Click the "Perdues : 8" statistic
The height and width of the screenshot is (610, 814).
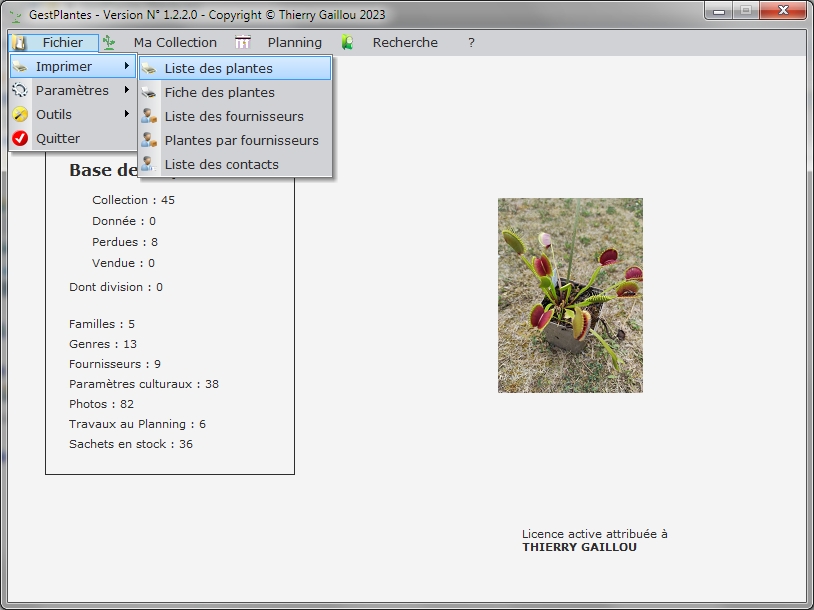pos(125,242)
